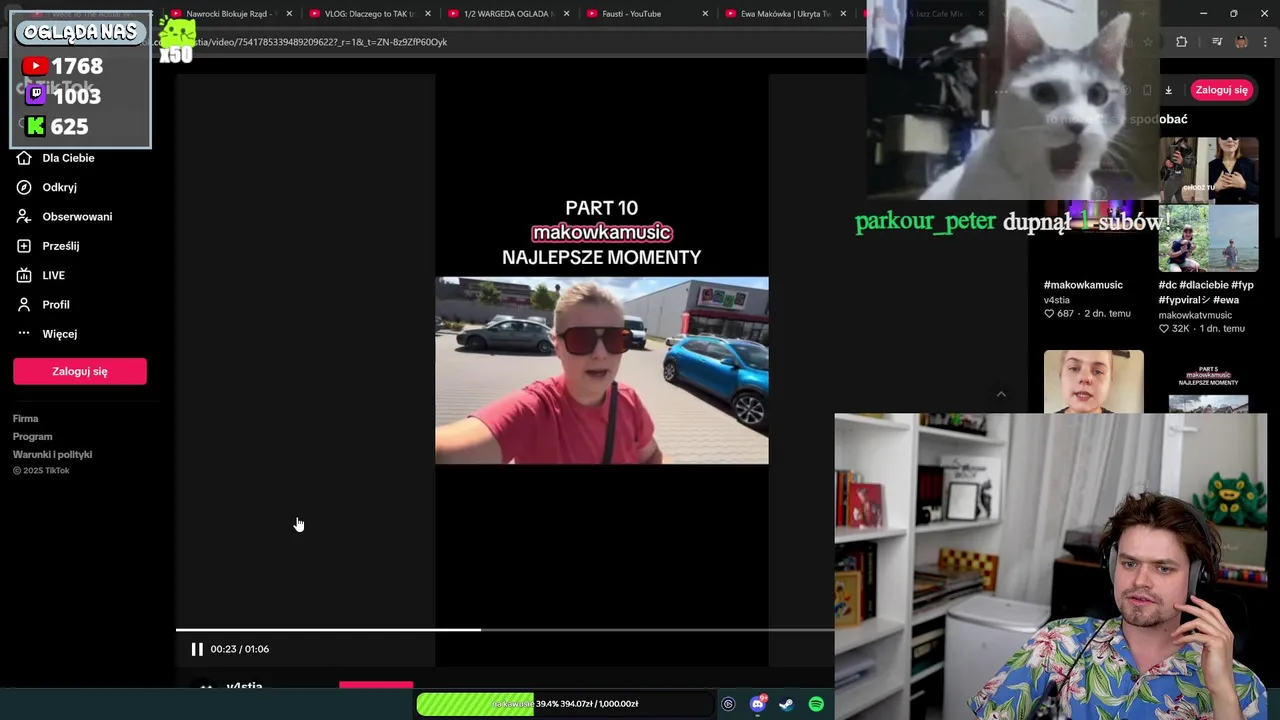Screen dimensions: 1280x720
Task: Click the #makowkamusic hashtag
Action: click(x=1083, y=285)
